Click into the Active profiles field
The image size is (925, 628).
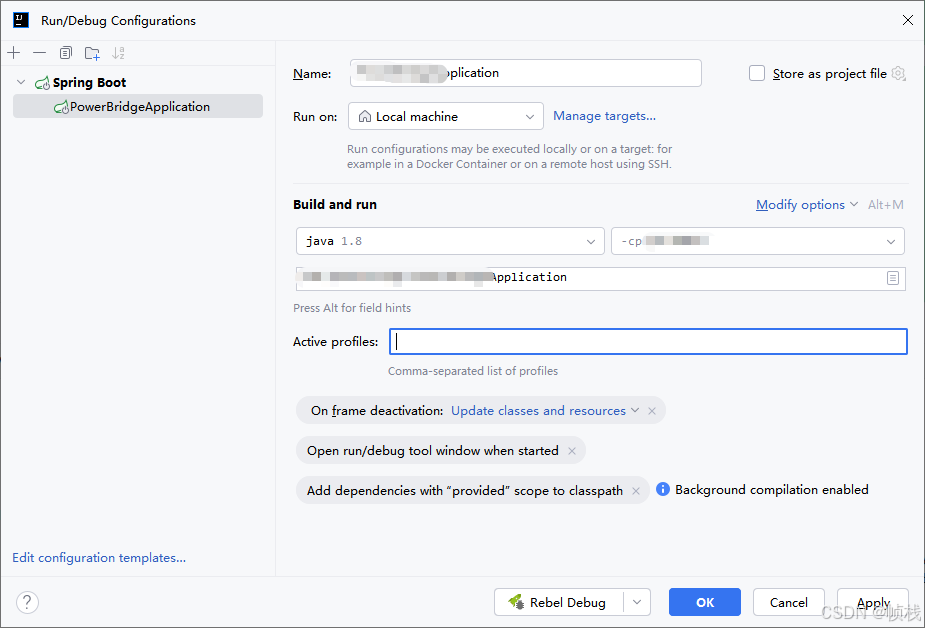click(648, 341)
